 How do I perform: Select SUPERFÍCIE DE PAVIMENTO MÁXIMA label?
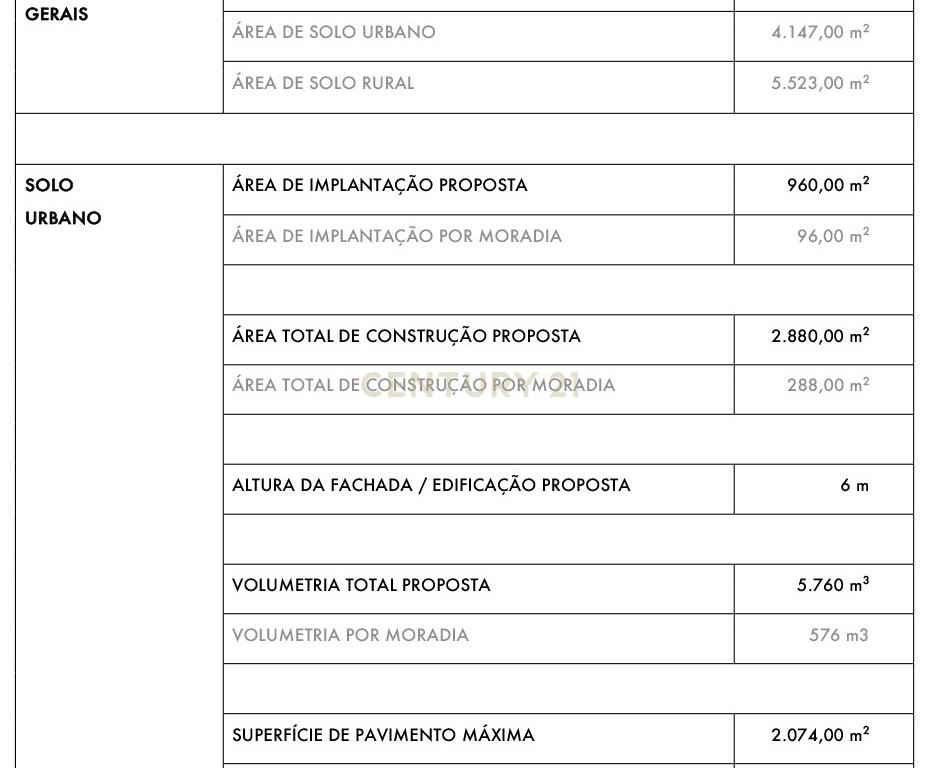coord(383,735)
